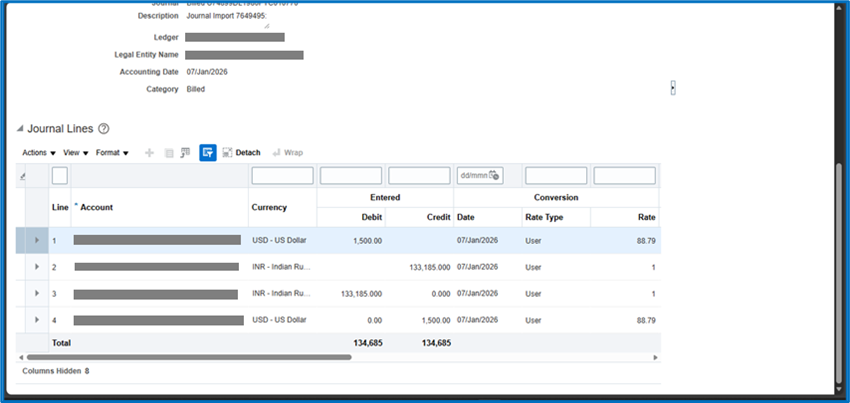Click the Line filter field

(x=60, y=176)
